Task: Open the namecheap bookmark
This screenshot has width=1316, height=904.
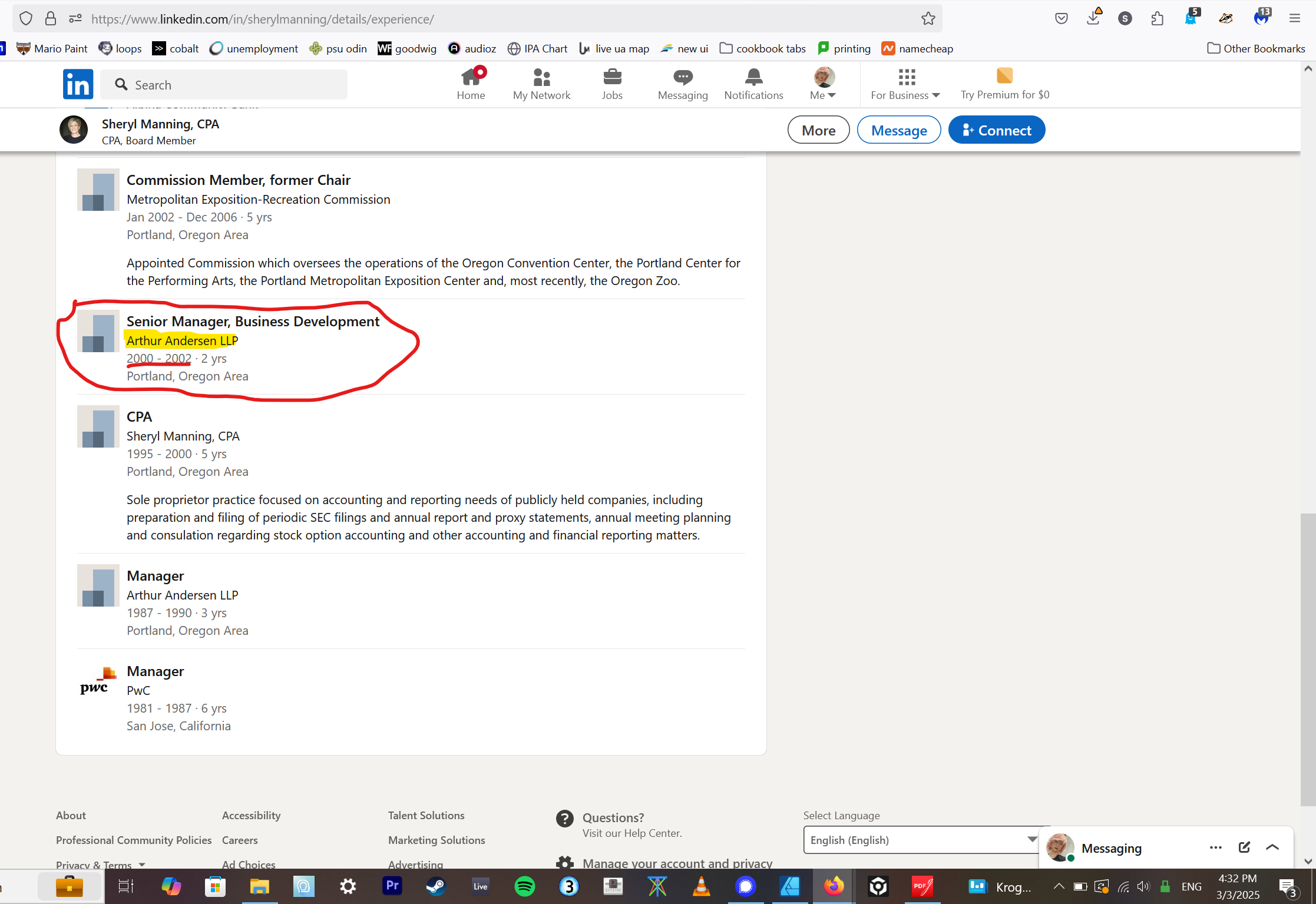Action: coord(917,49)
